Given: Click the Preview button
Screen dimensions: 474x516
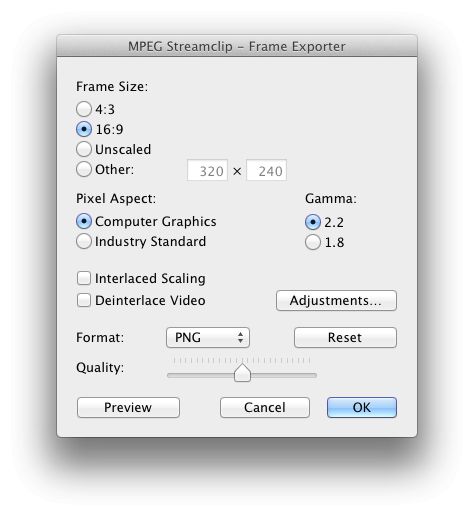Looking at the screenshot, I should point(128,407).
